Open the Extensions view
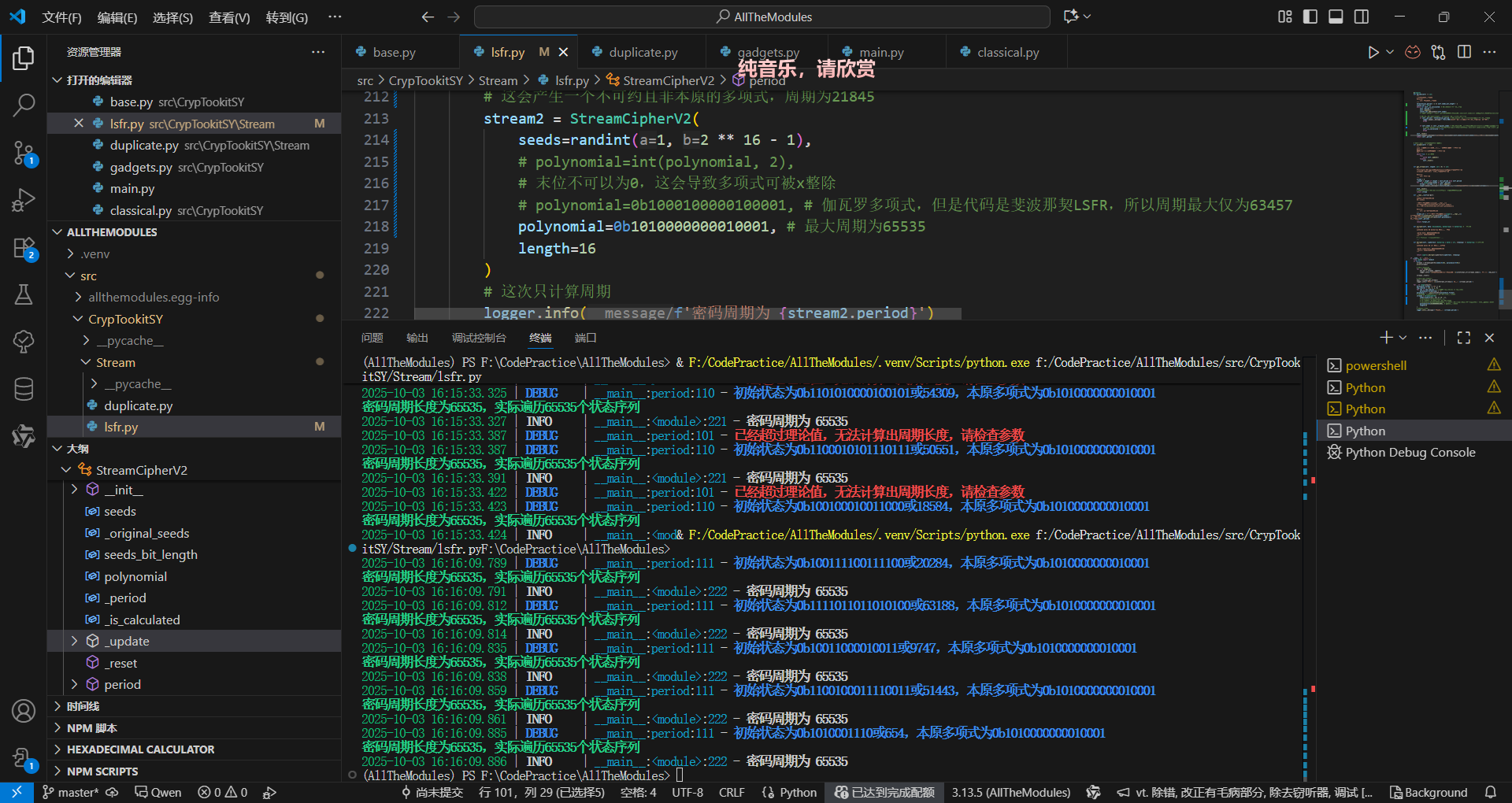 tap(24, 249)
